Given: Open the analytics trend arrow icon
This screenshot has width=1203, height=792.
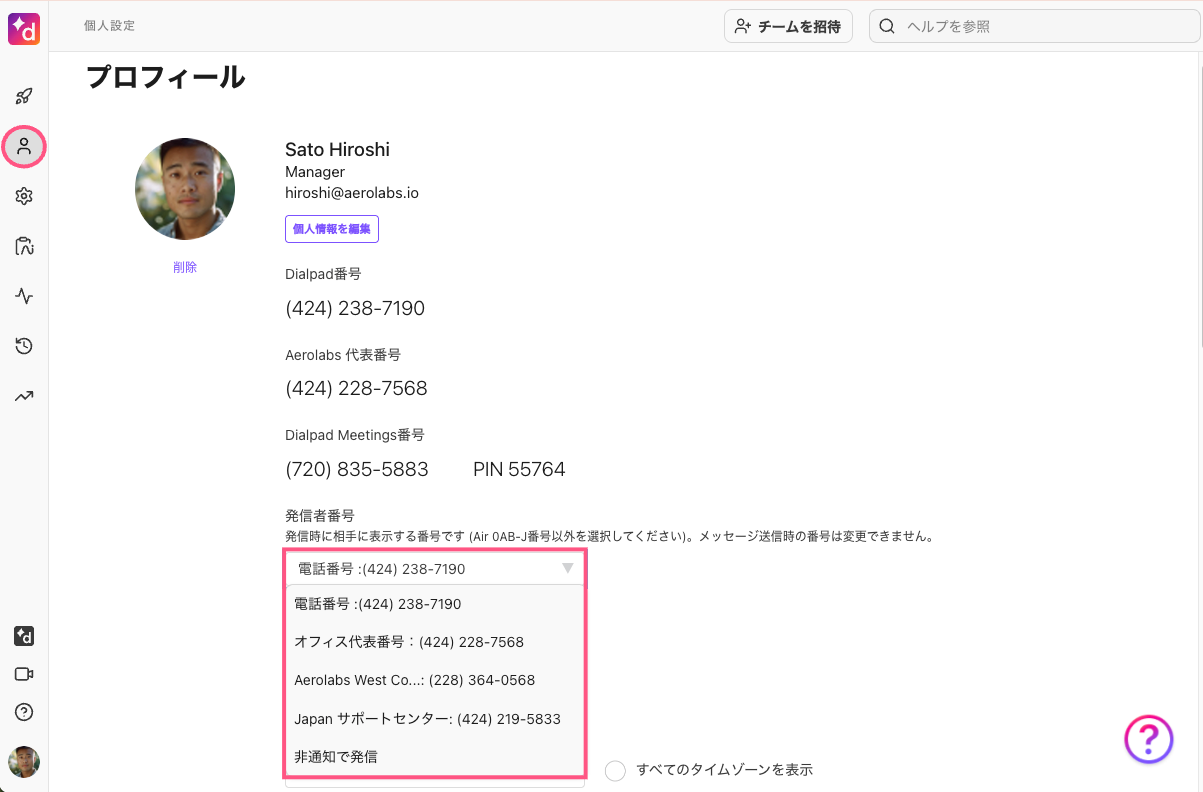Looking at the screenshot, I should coord(24,396).
